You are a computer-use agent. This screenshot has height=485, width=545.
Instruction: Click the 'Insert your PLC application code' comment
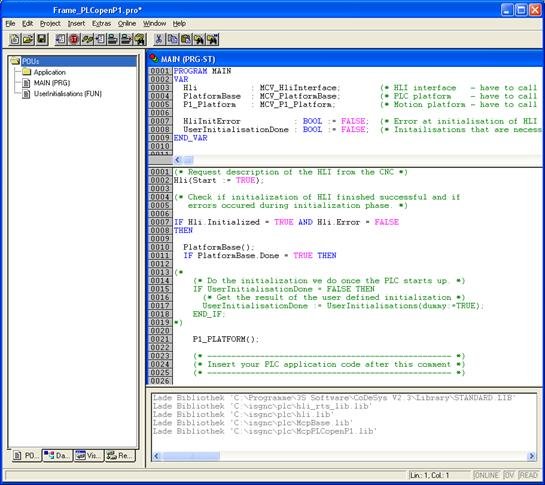[x=329, y=364]
